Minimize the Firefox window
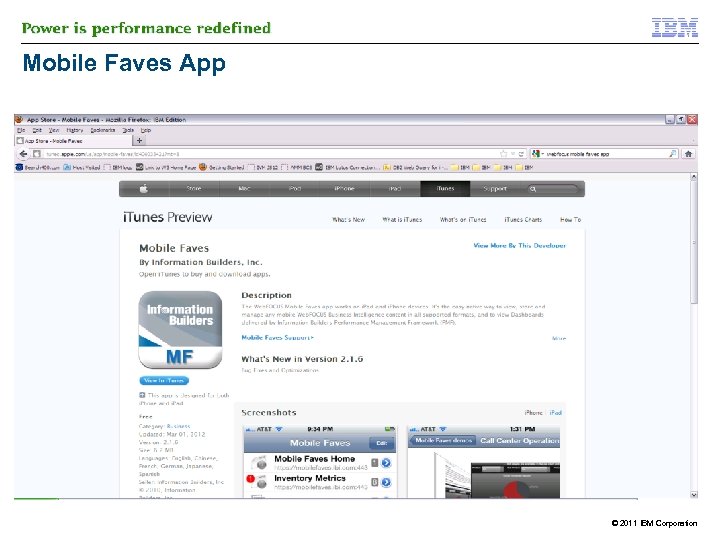Screen dimensions: 720x540 pyautogui.click(x=670, y=119)
